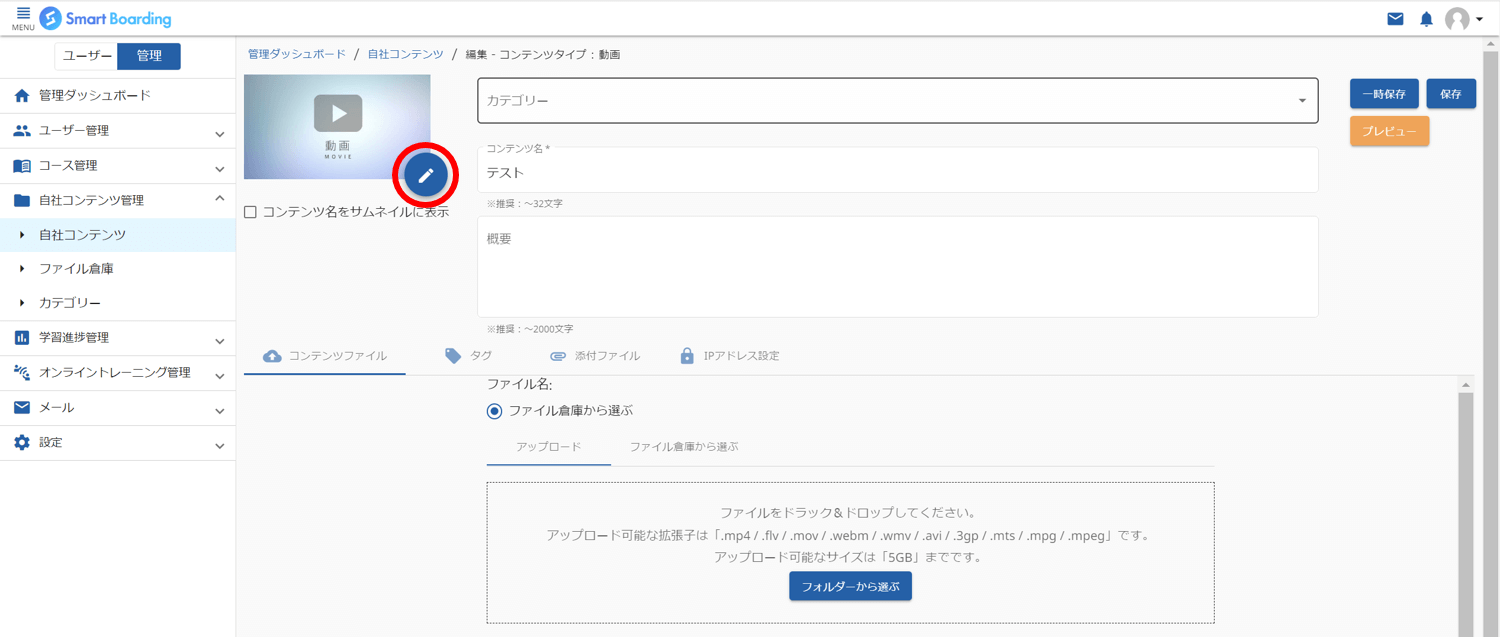This screenshot has height=637, width=1500.
Task: Expand コース管理 chevron
Action: coord(220,168)
